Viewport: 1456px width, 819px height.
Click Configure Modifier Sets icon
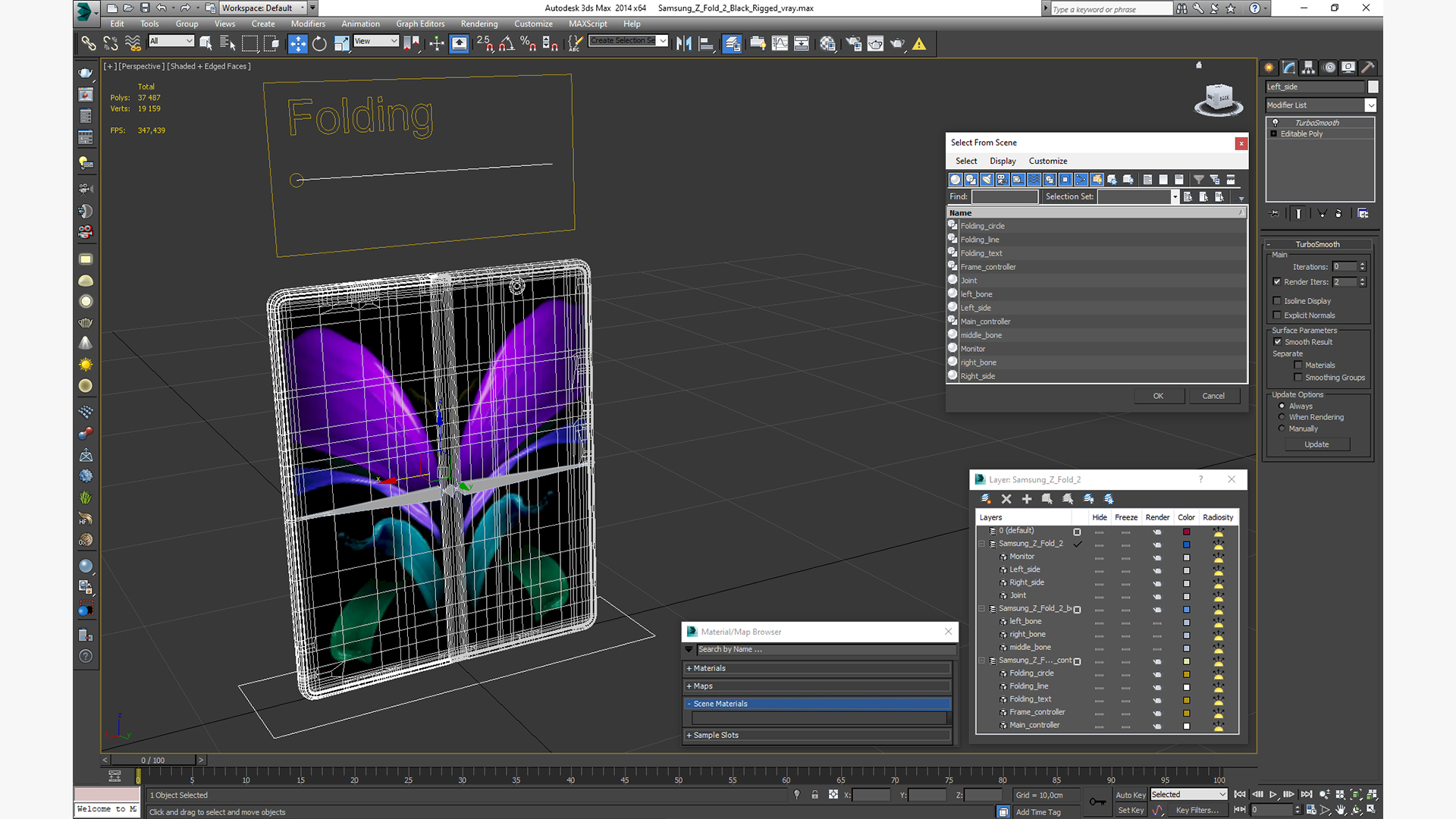(x=1363, y=214)
